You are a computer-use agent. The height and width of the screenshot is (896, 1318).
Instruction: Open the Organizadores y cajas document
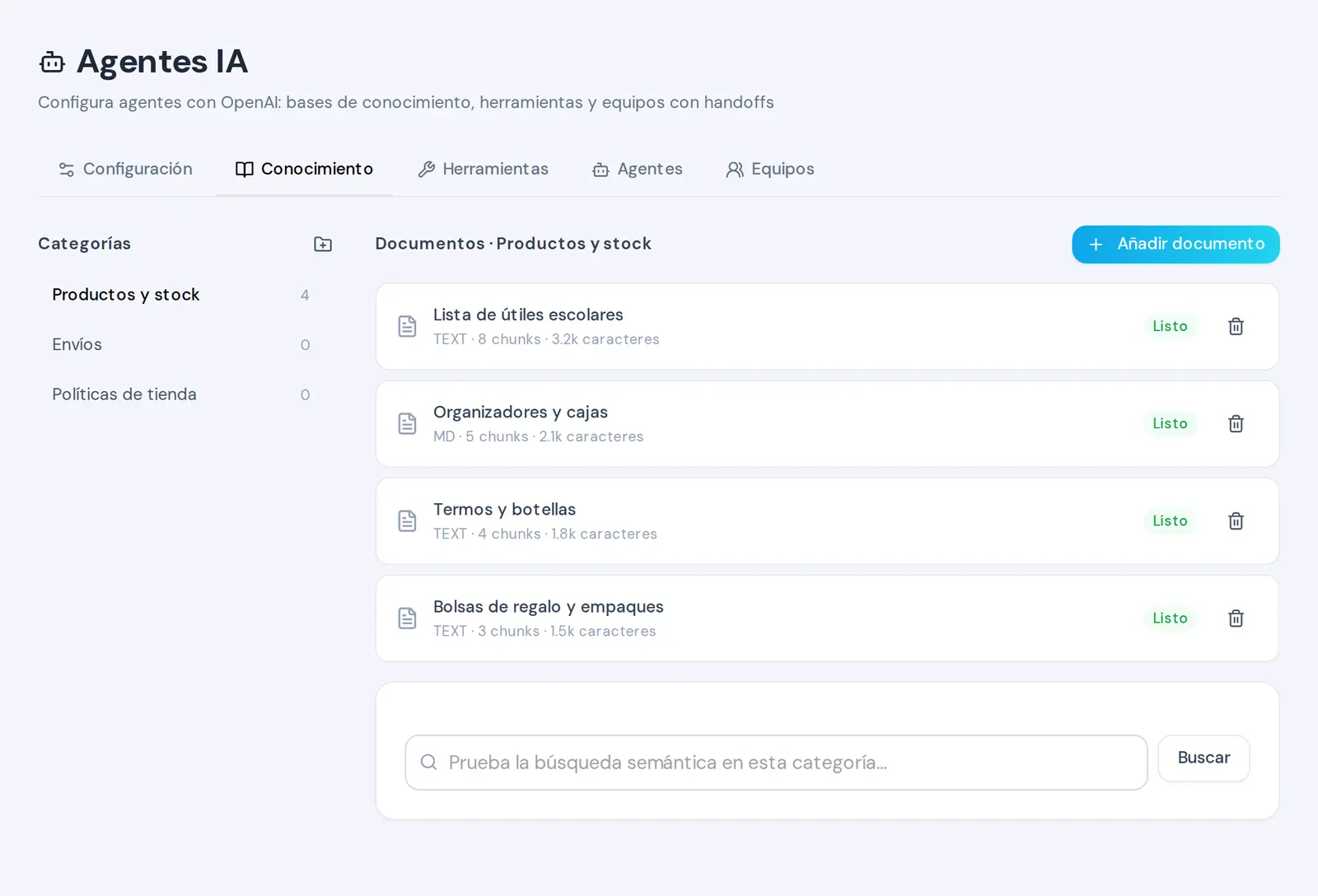(827, 423)
